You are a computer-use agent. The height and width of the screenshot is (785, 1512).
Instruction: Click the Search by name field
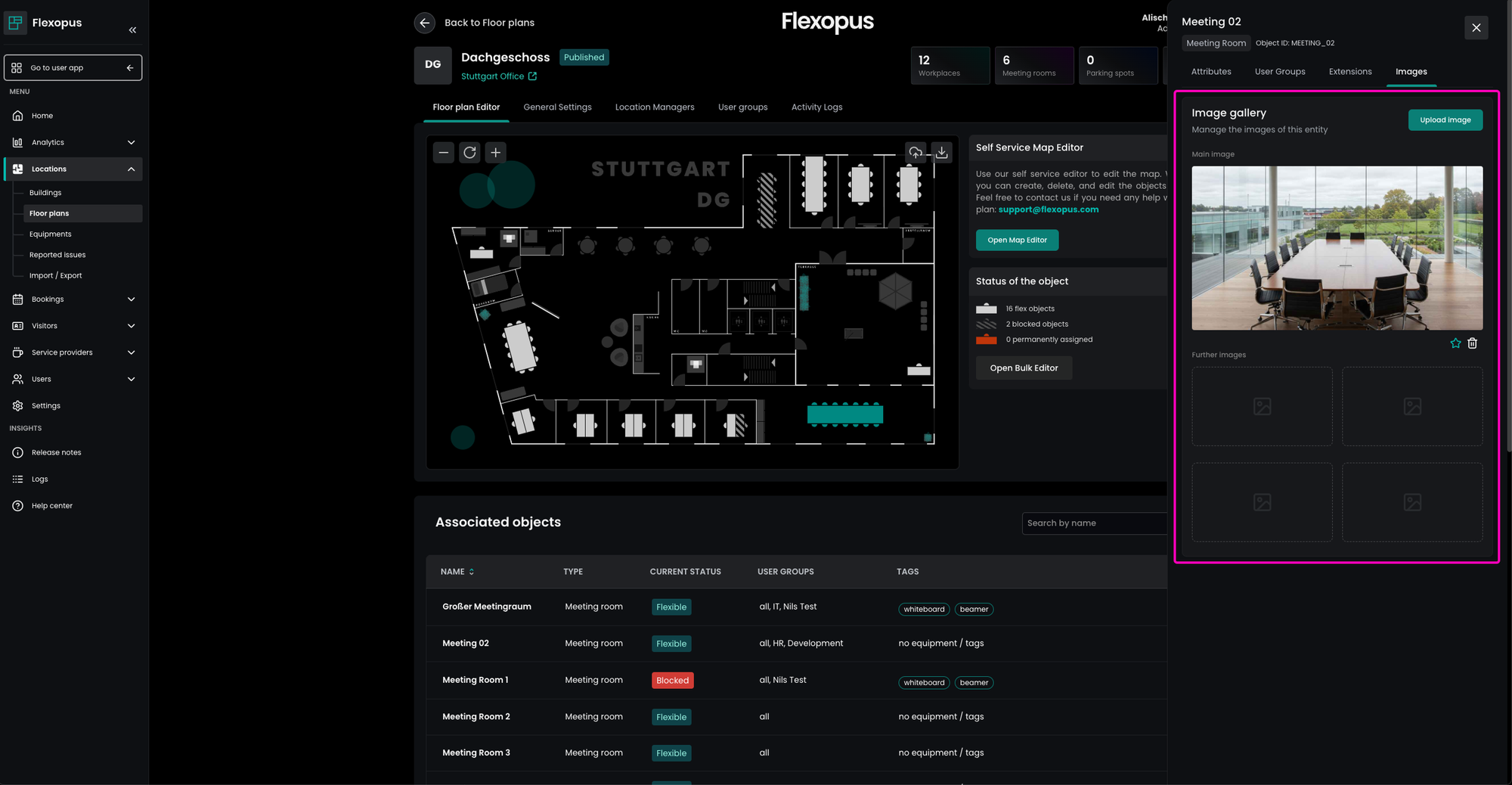1094,523
